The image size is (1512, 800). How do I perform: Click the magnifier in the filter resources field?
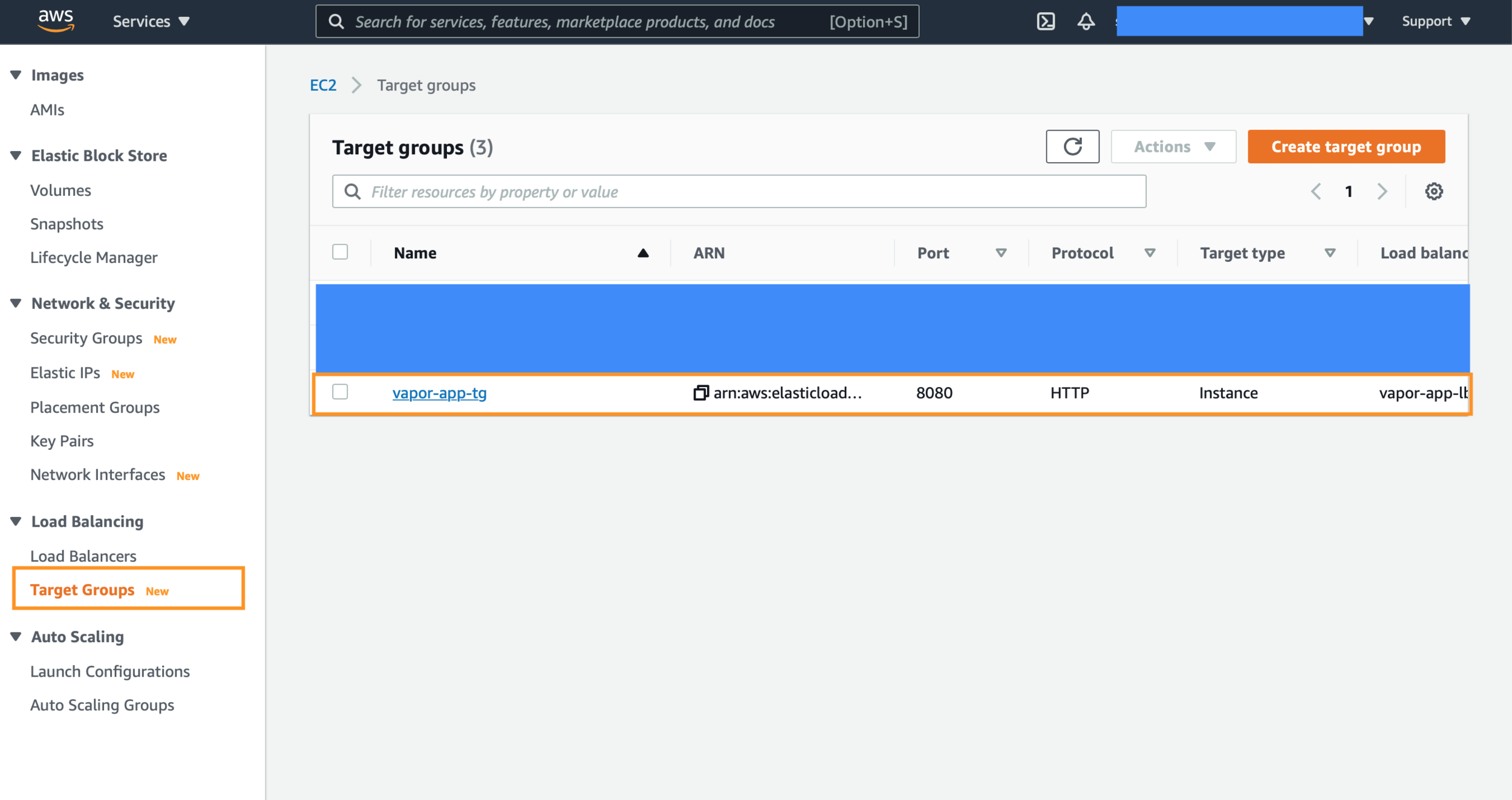[x=353, y=191]
